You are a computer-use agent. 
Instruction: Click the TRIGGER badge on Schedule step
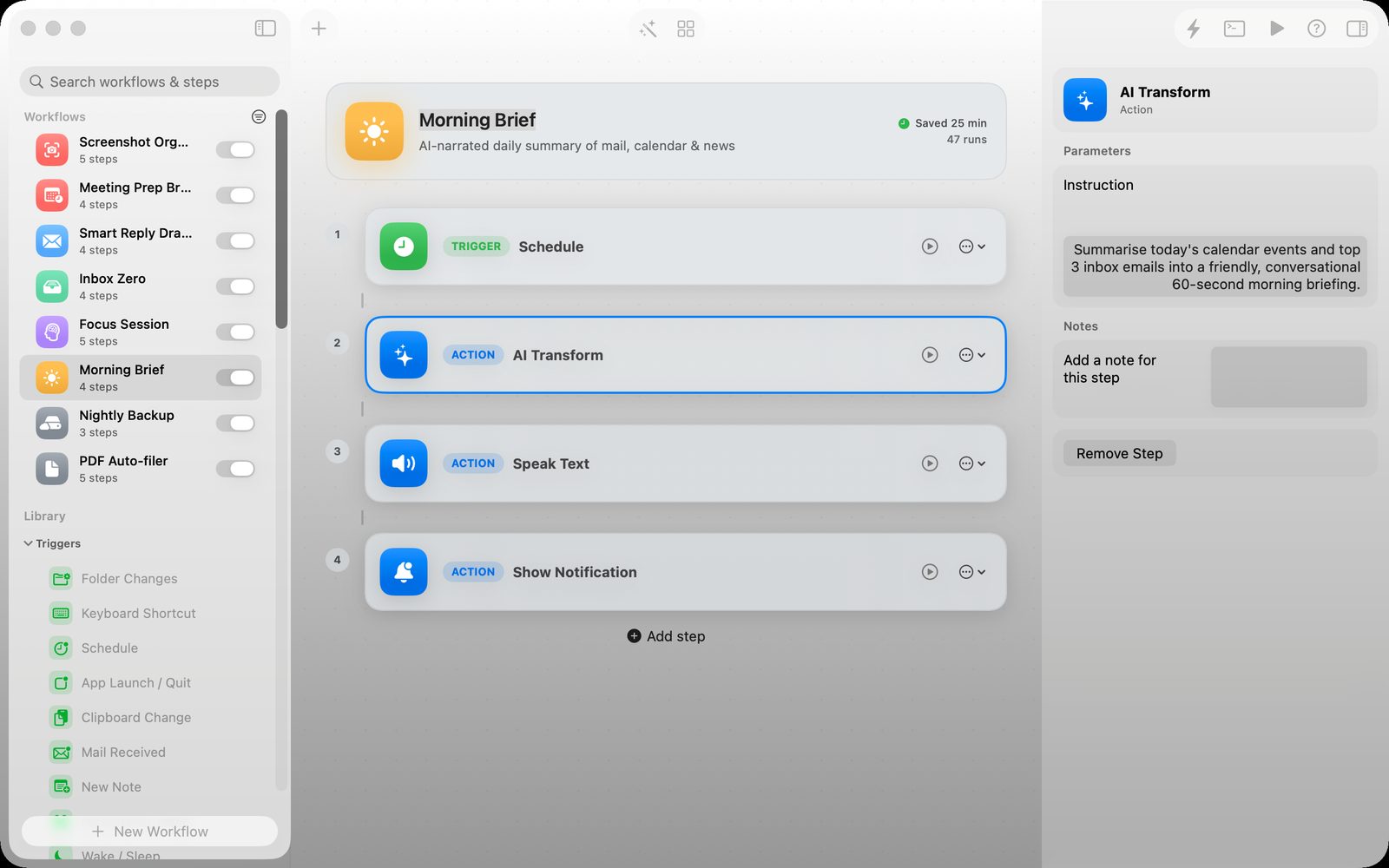[x=476, y=247]
